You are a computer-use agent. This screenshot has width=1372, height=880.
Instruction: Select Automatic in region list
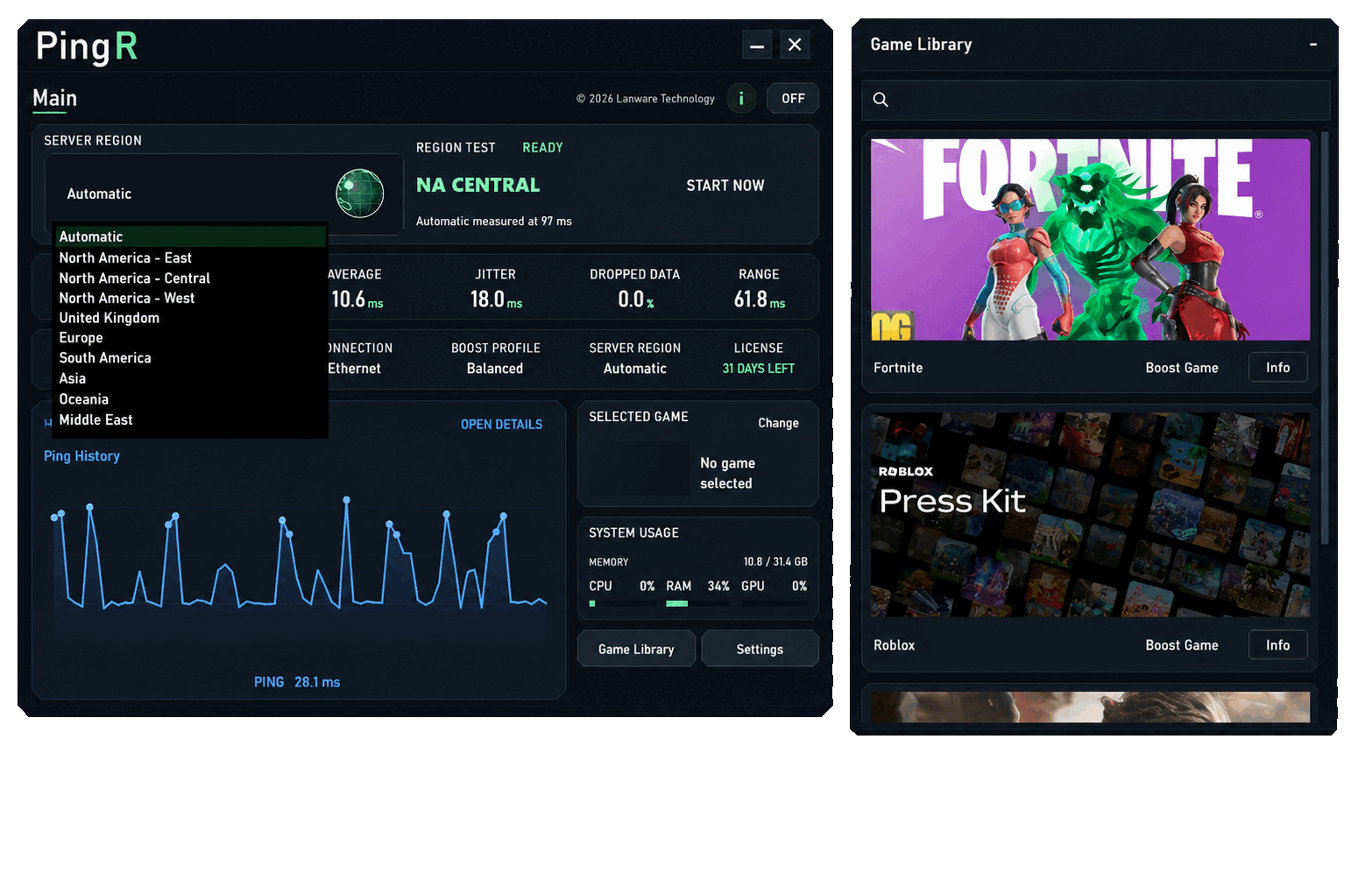pos(191,236)
